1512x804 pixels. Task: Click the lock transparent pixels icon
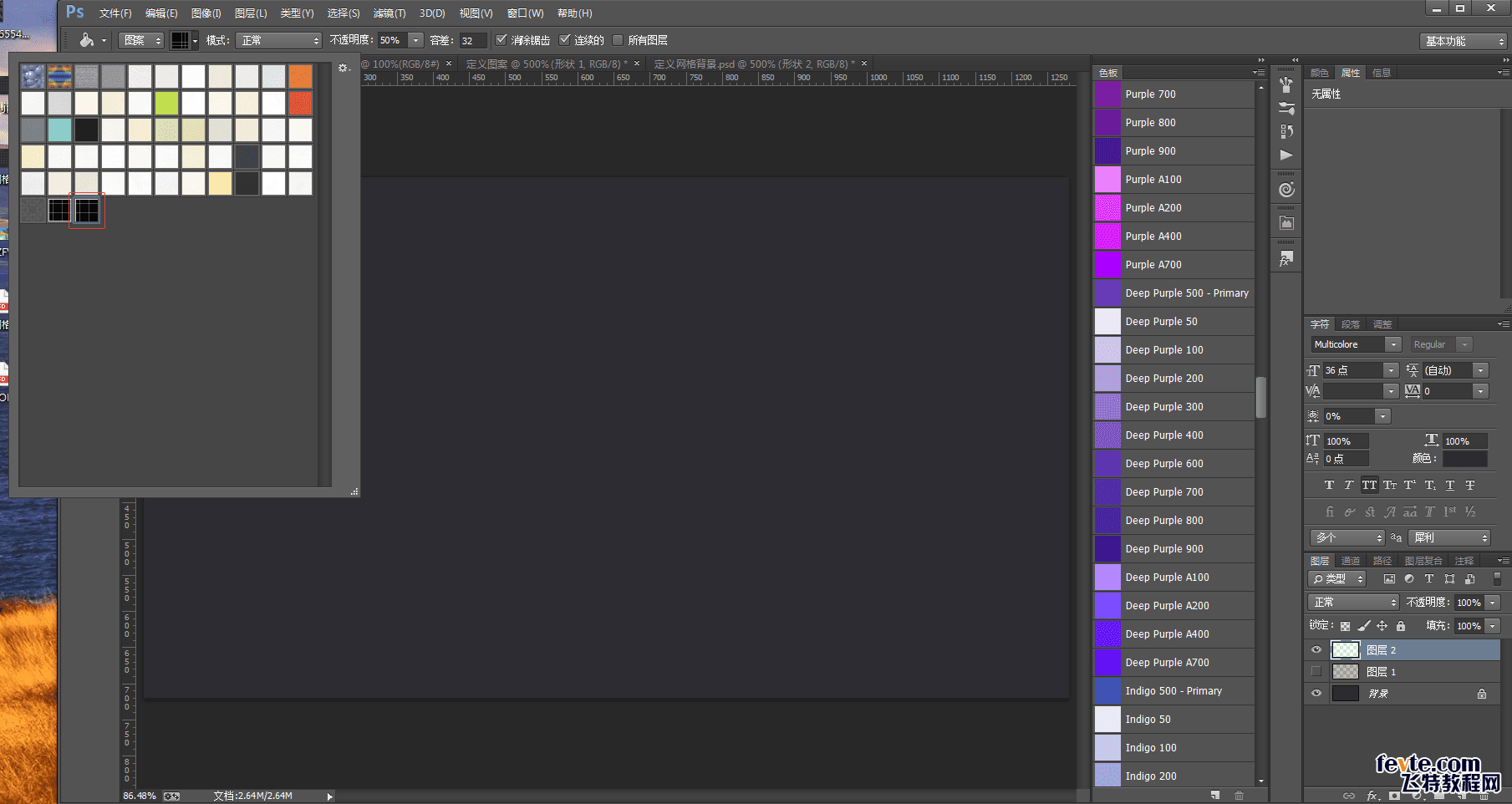pyautogui.click(x=1345, y=626)
